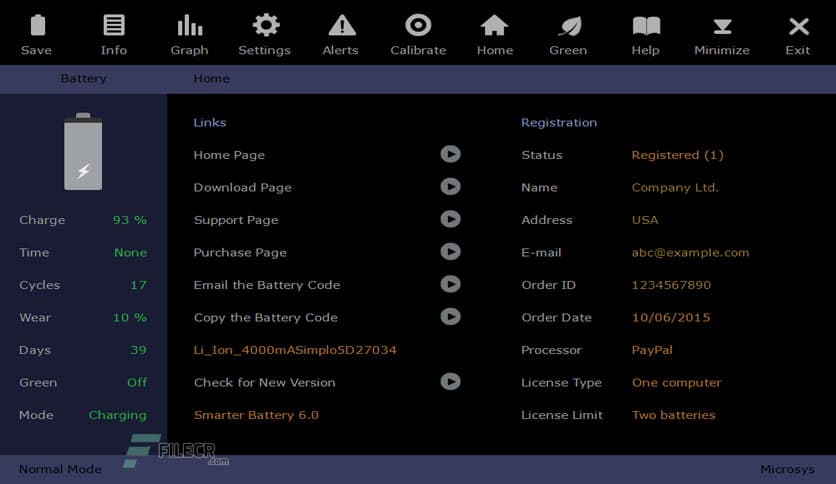Click arrow for Copy the Battery Code
The image size is (836, 484).
pos(451,317)
